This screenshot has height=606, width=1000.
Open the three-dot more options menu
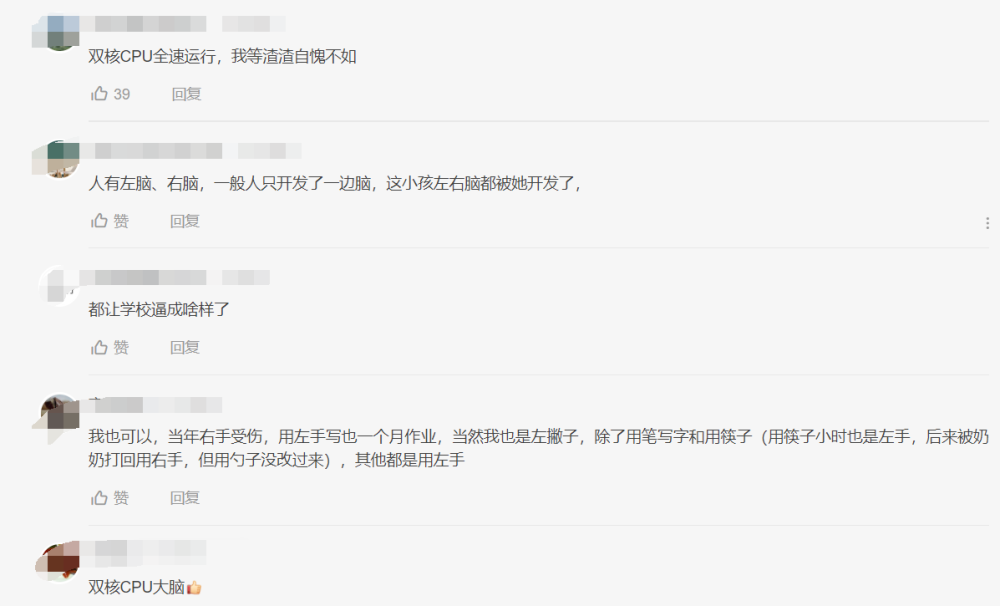point(987,223)
